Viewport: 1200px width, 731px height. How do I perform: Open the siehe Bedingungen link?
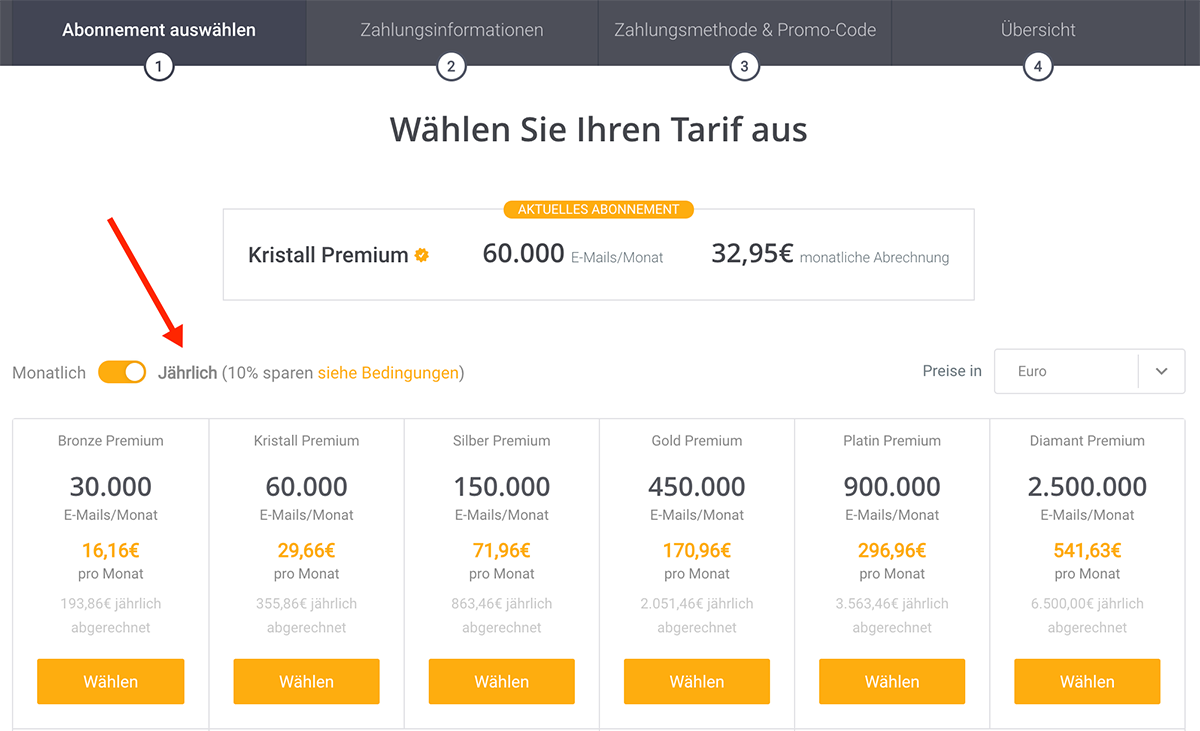pos(388,373)
